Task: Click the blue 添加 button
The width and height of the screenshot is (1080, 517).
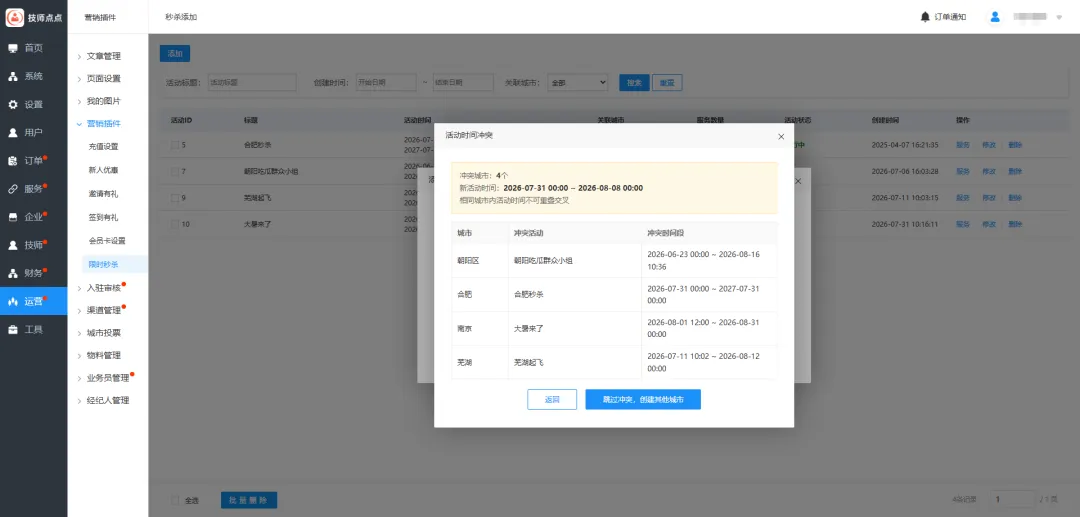Action: [175, 53]
